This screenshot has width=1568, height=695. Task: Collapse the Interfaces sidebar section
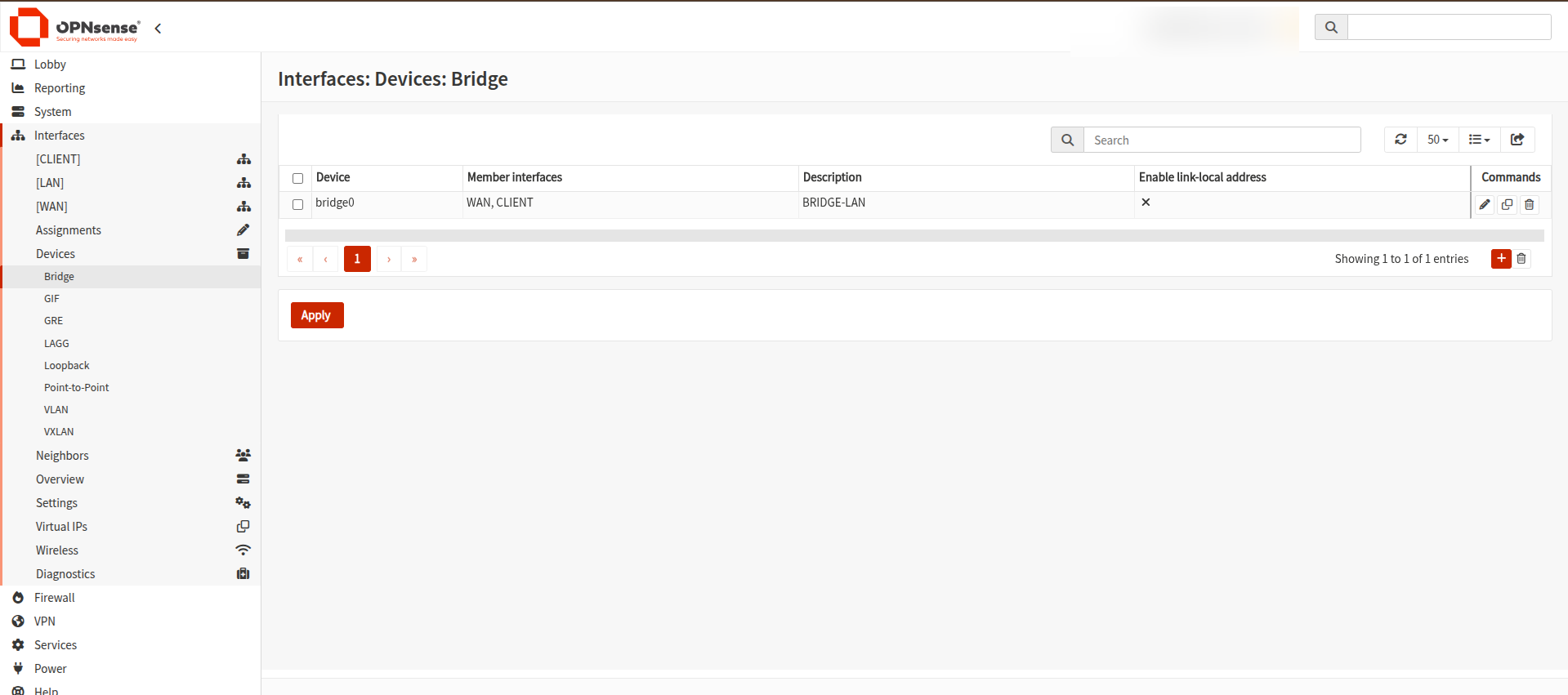(131, 136)
